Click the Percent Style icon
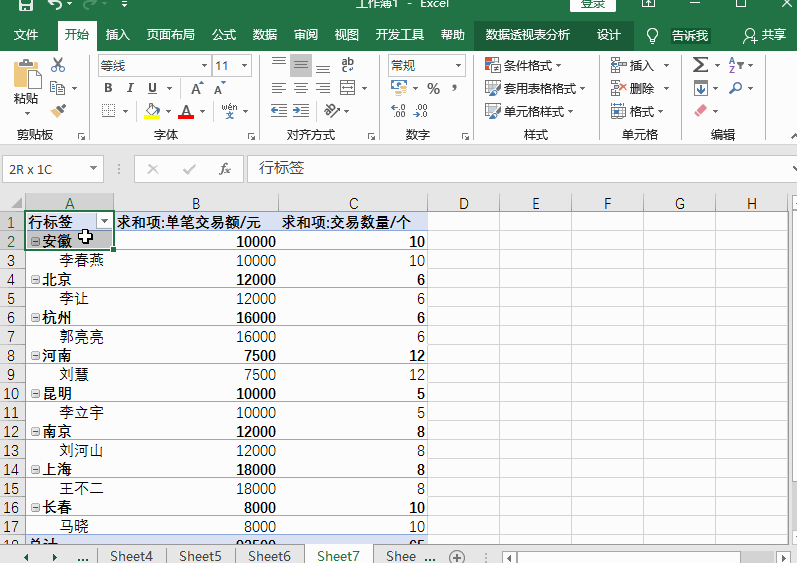The image size is (797, 563). 433,88
